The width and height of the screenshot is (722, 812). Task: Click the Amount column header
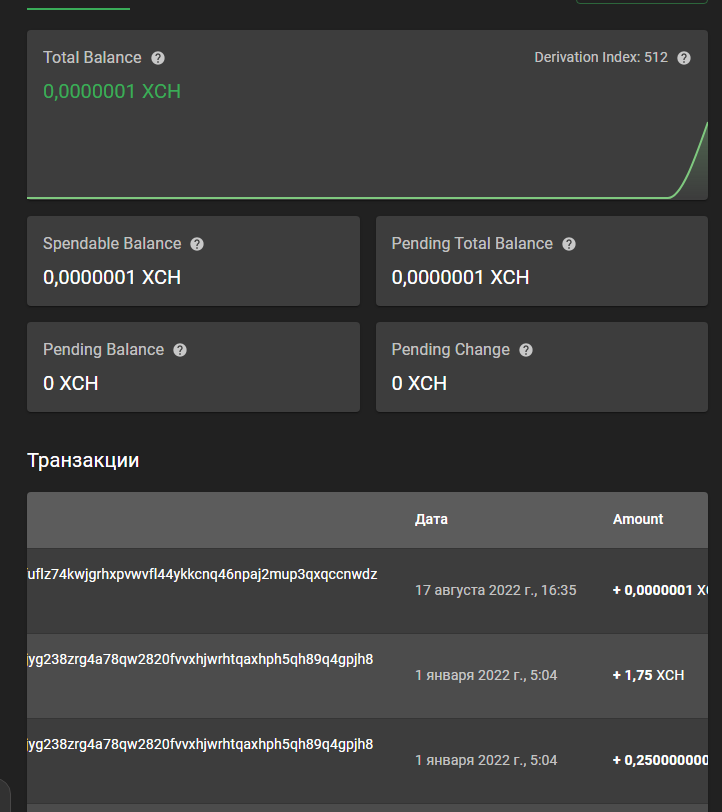click(638, 519)
